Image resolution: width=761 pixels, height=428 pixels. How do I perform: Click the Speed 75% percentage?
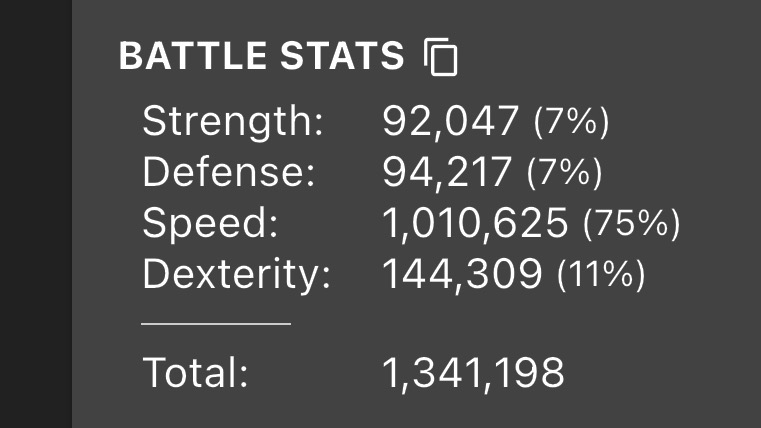[x=631, y=223]
